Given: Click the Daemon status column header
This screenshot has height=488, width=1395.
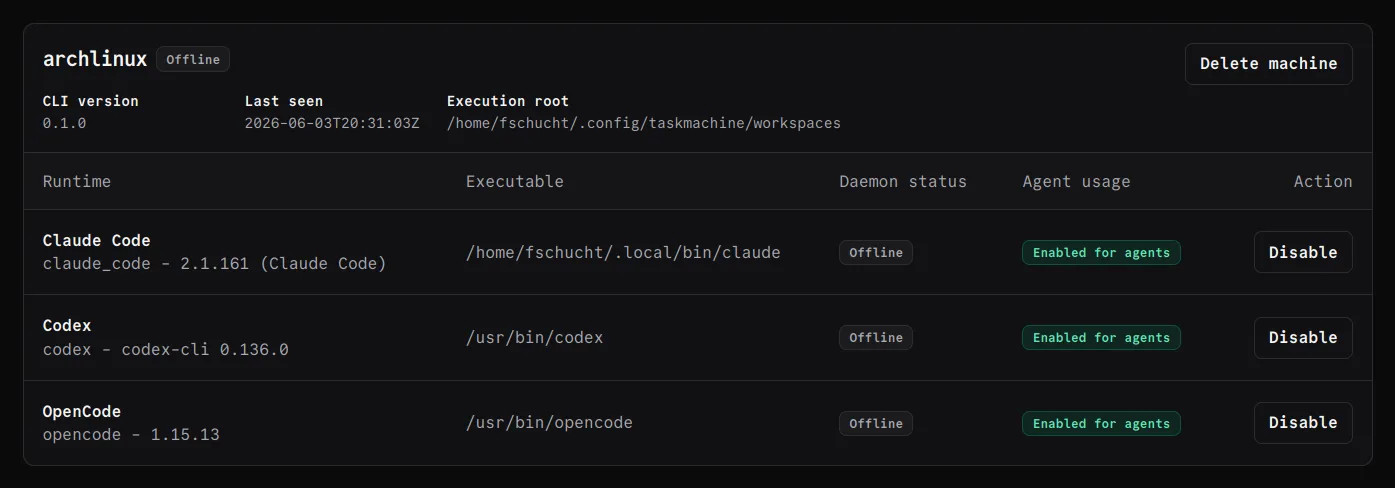Looking at the screenshot, I should pos(903,181).
